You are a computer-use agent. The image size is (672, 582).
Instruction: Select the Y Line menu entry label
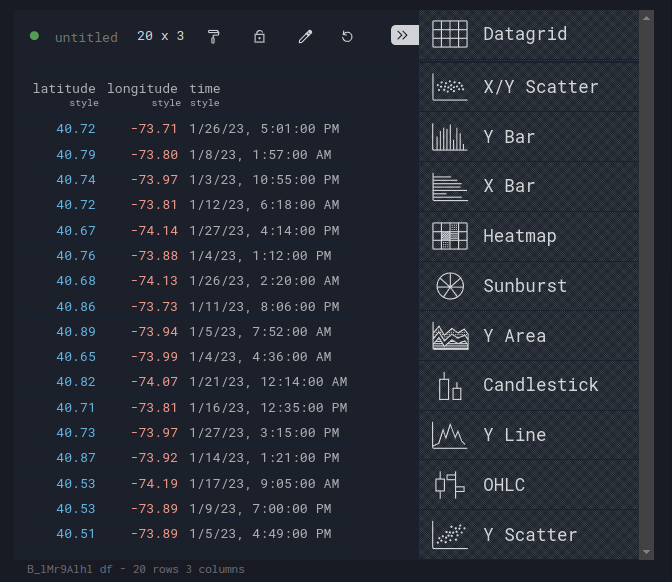point(515,435)
